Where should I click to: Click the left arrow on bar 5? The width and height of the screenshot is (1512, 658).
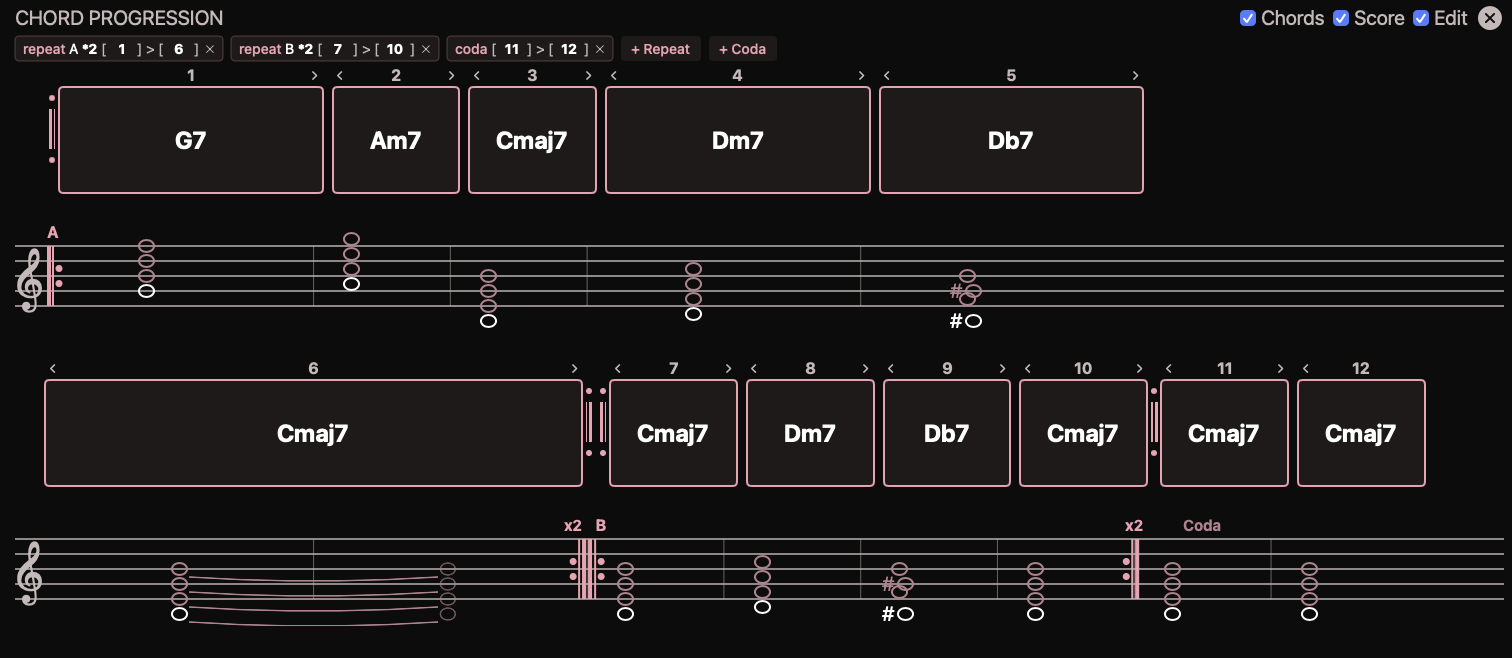tap(888, 75)
